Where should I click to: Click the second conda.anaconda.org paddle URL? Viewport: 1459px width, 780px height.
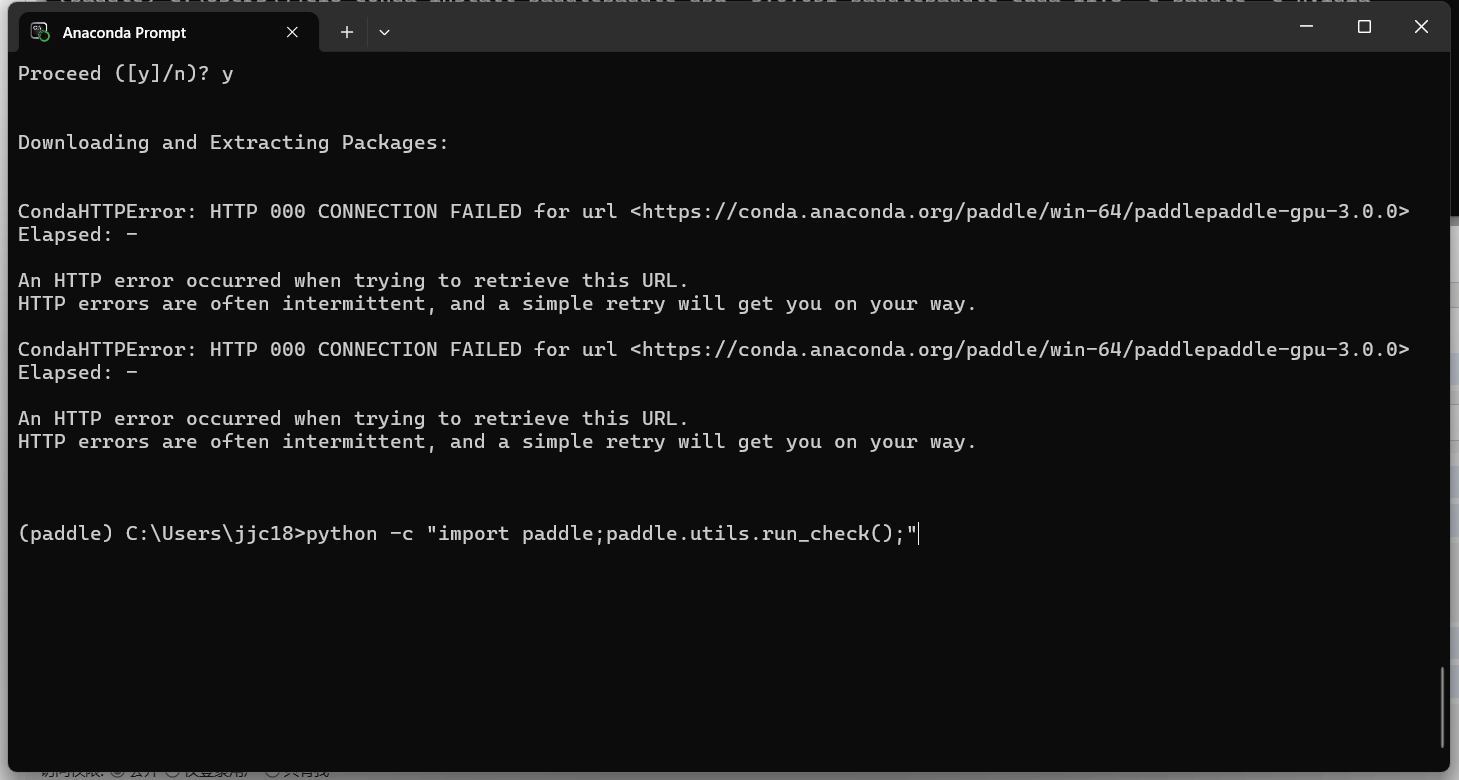[1020, 349]
